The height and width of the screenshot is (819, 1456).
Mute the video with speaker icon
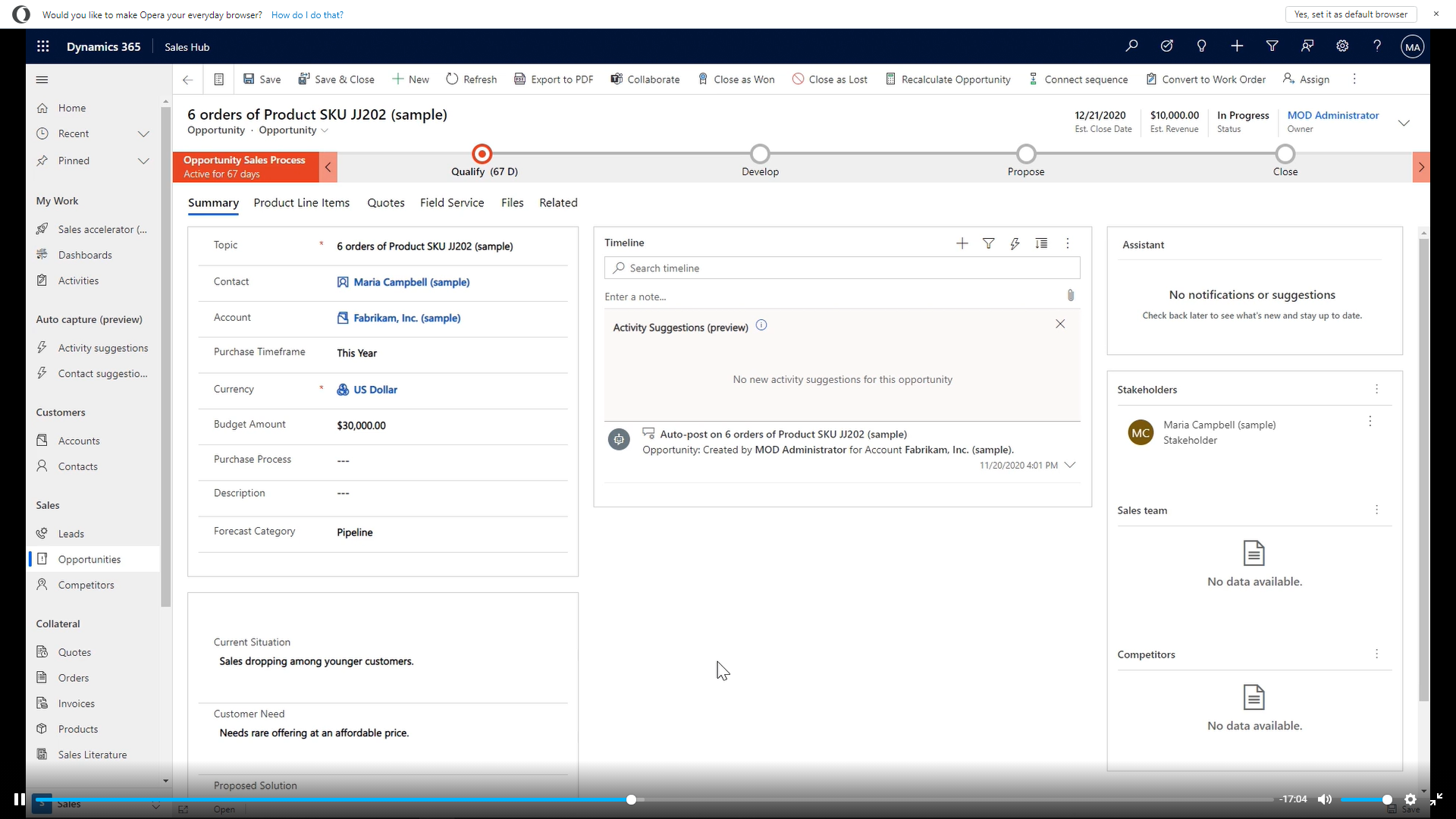[1325, 799]
